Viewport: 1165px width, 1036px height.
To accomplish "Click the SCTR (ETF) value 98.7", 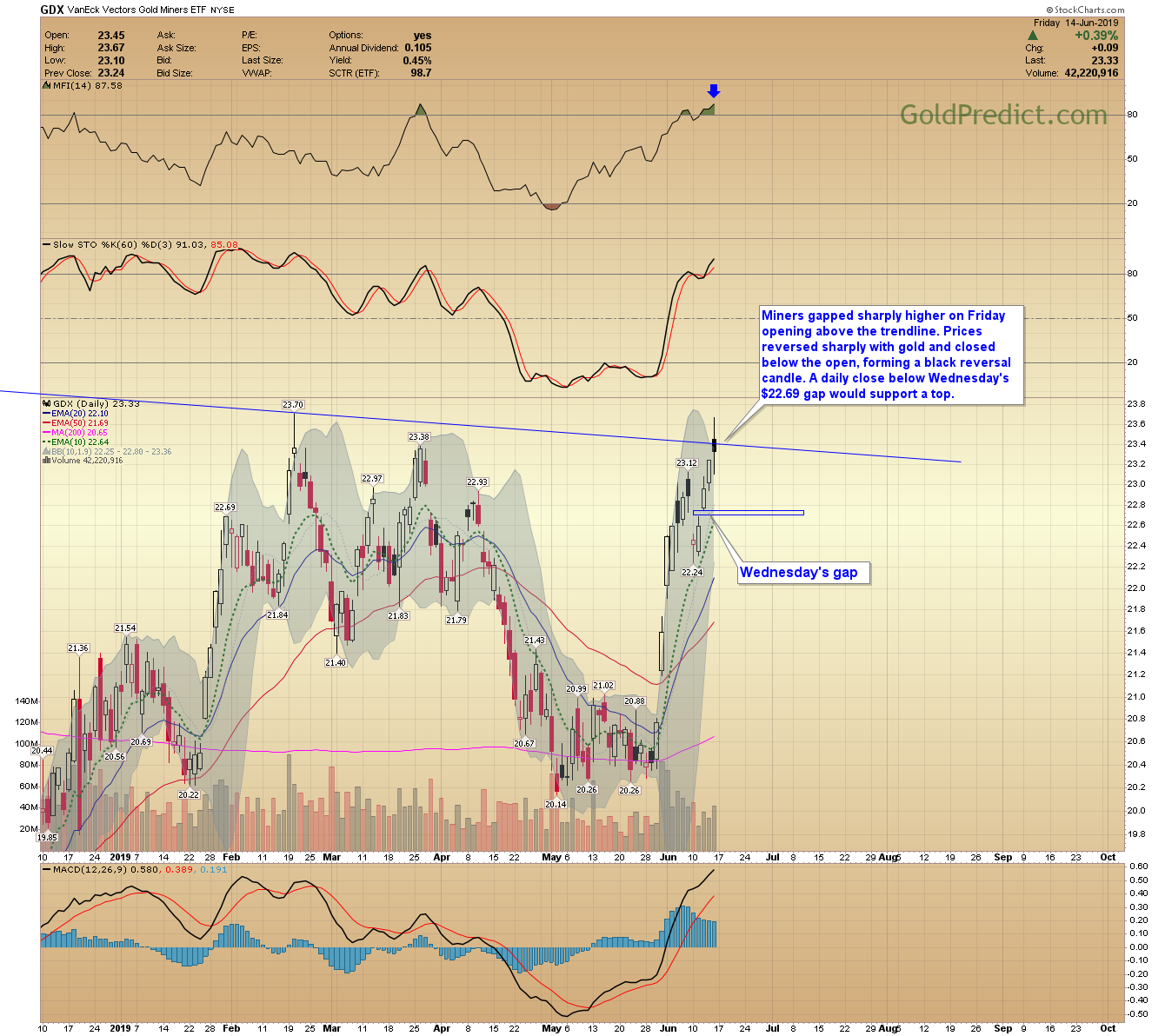I will (x=421, y=73).
